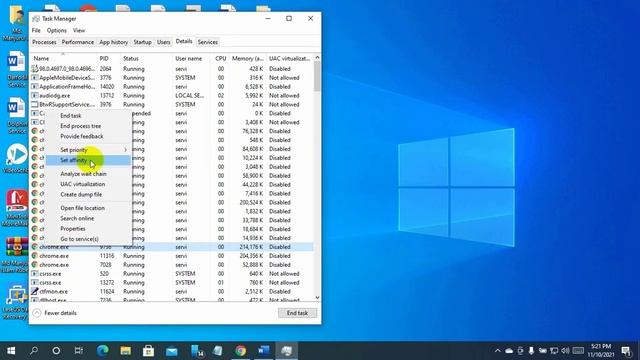The image size is (640, 360).
Task: Click the microphone tray icon
Action: coord(531,351)
